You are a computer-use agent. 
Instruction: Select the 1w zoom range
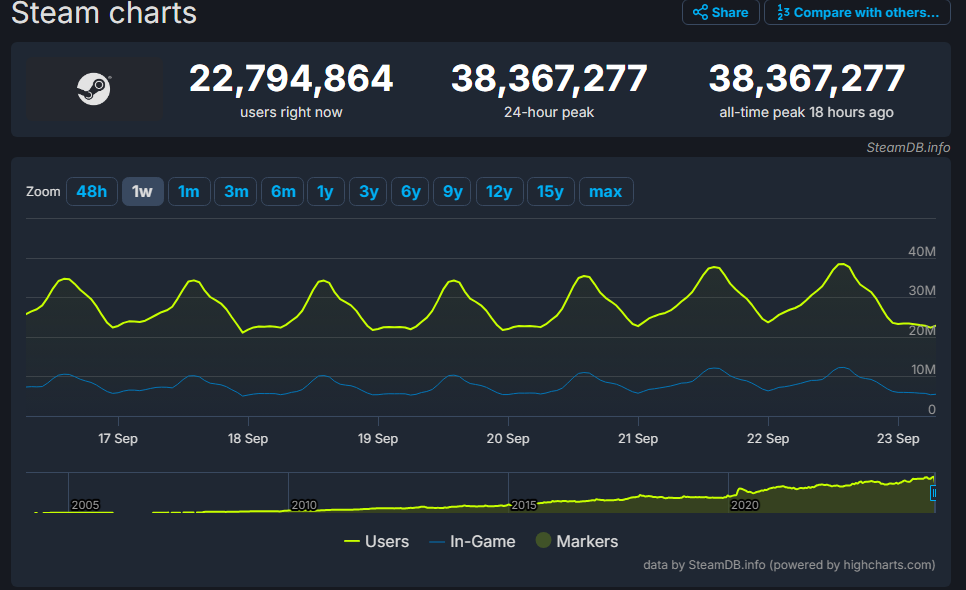(142, 192)
